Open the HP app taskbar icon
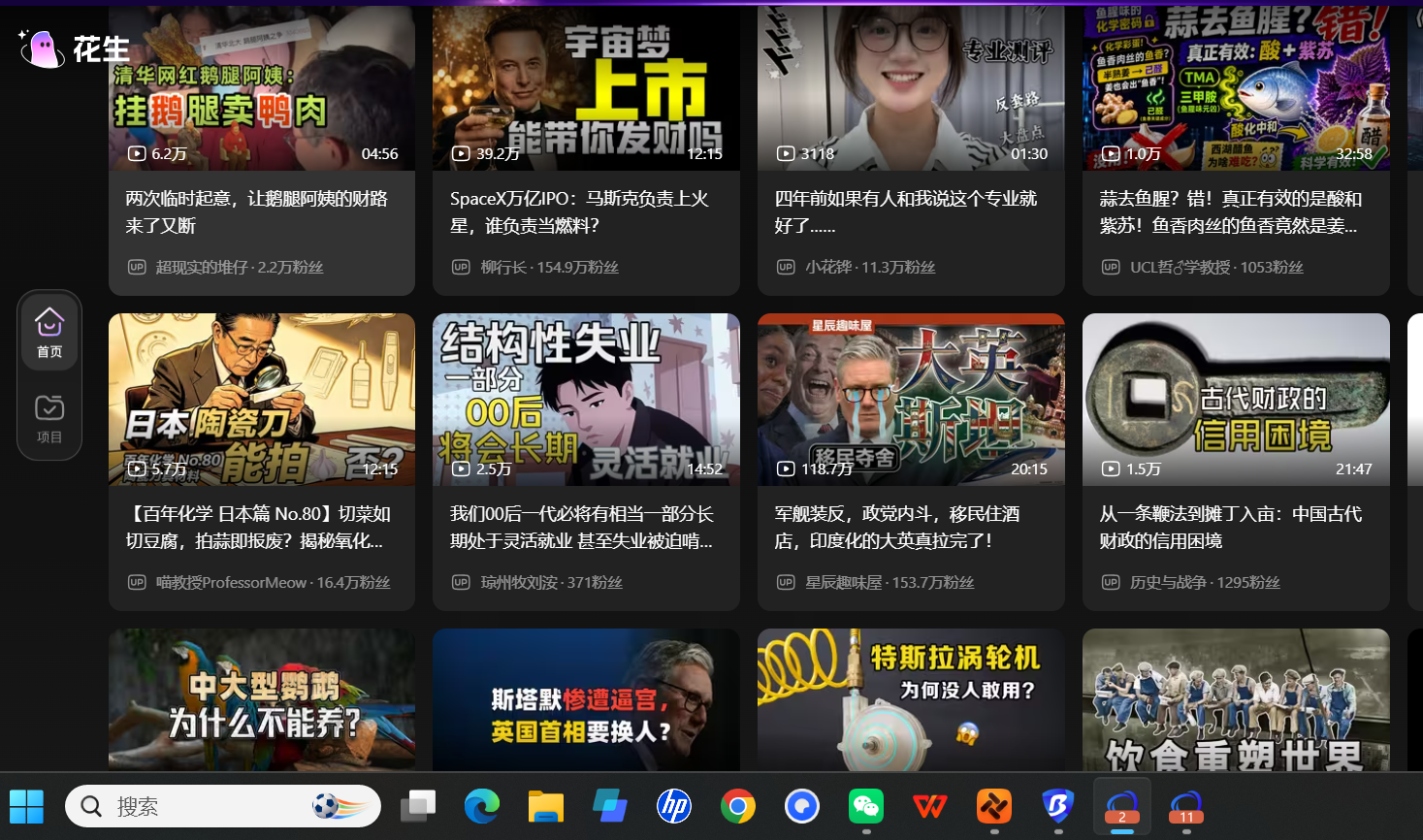The image size is (1423, 840). tap(674, 806)
